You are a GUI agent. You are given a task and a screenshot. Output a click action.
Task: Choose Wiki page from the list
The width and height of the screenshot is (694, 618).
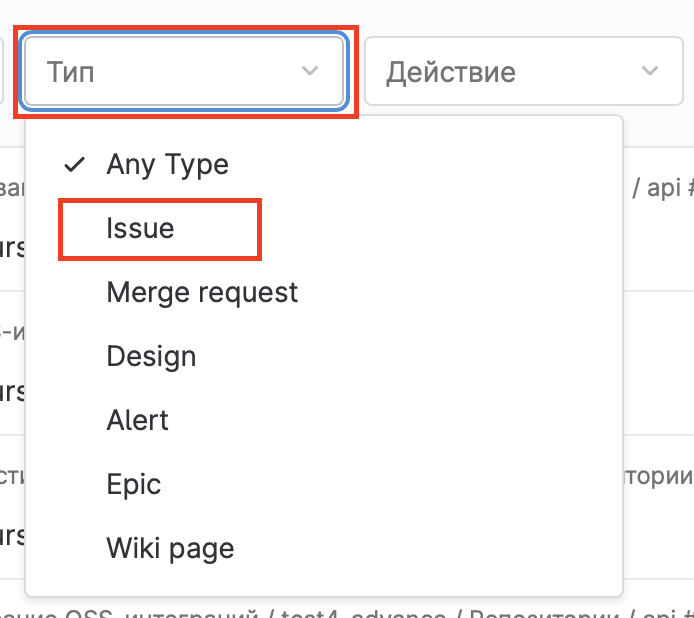pos(170,549)
